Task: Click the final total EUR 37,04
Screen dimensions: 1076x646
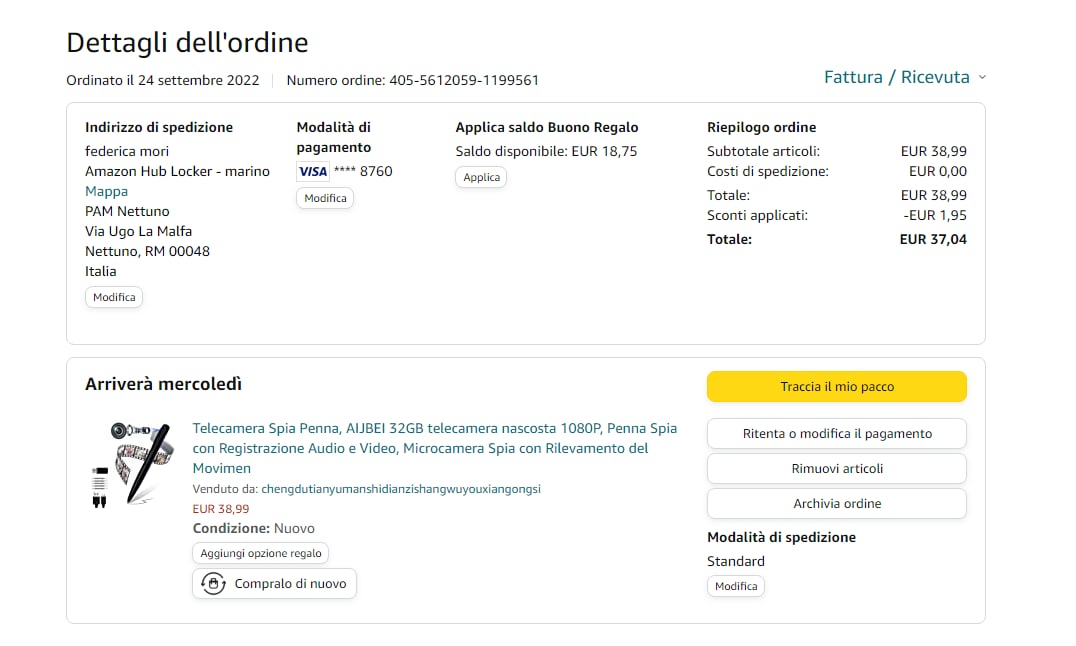Action: coord(932,239)
